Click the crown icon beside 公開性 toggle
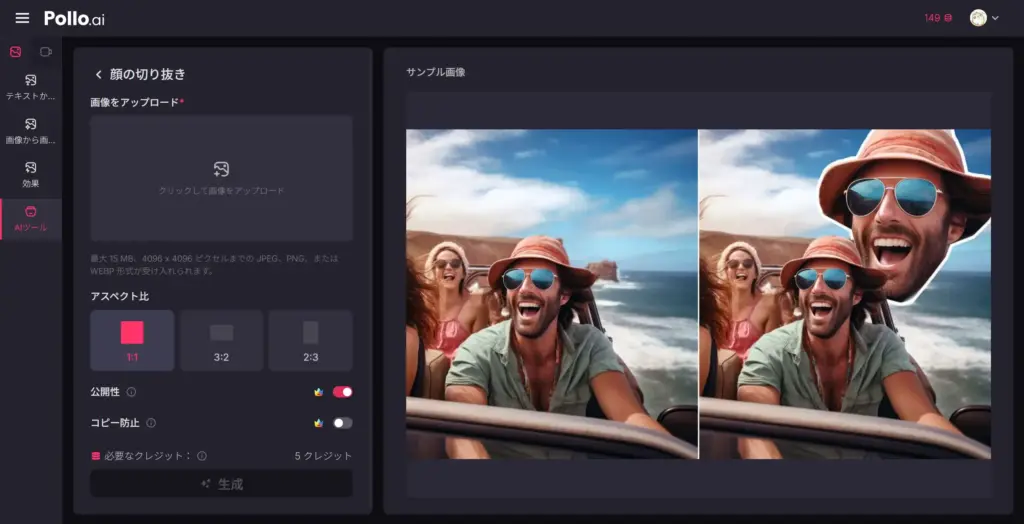This screenshot has height=524, width=1024. coord(318,392)
